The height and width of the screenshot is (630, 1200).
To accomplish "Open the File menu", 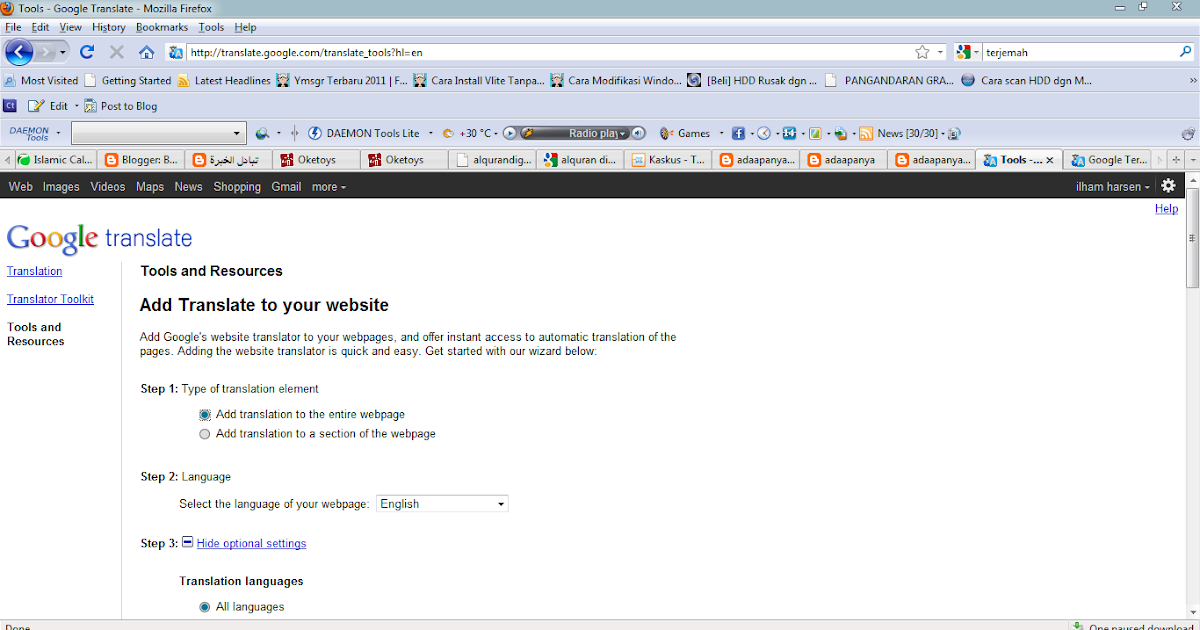I will [13, 27].
